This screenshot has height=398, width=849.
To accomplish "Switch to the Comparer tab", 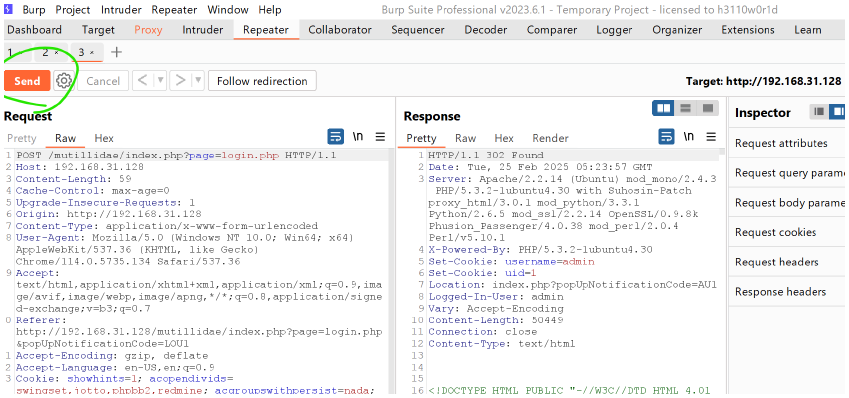I will (552, 30).
